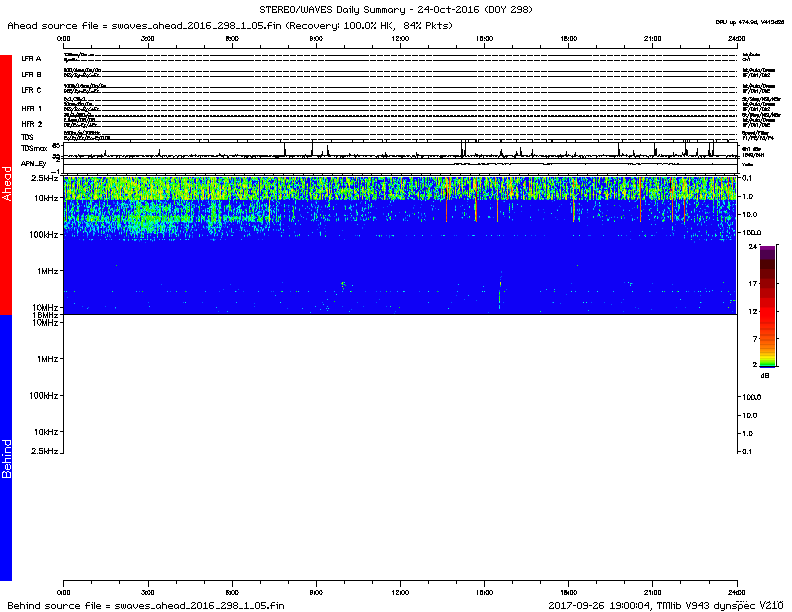Click the 9:00 tick on top time axis
Screen dimensions: 792x612
[x=316, y=37]
